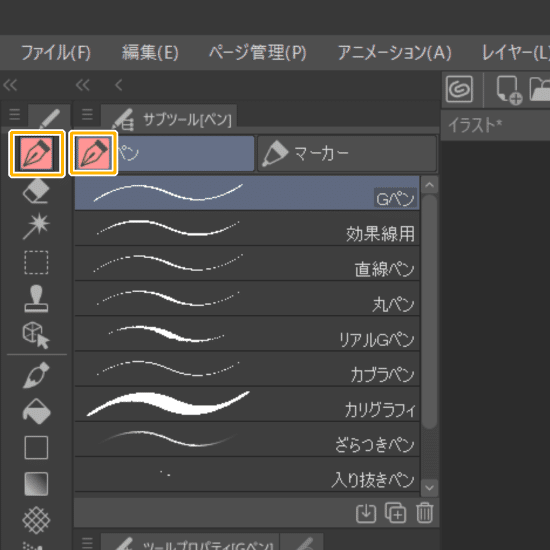Open レイヤー(L) menu
Screen dimensions: 550x550
pos(516,53)
